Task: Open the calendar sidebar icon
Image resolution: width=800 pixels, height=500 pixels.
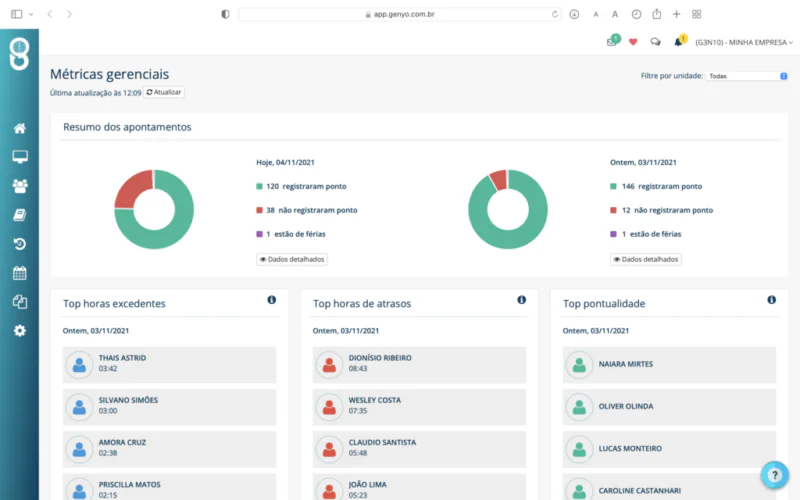Action: [19, 273]
